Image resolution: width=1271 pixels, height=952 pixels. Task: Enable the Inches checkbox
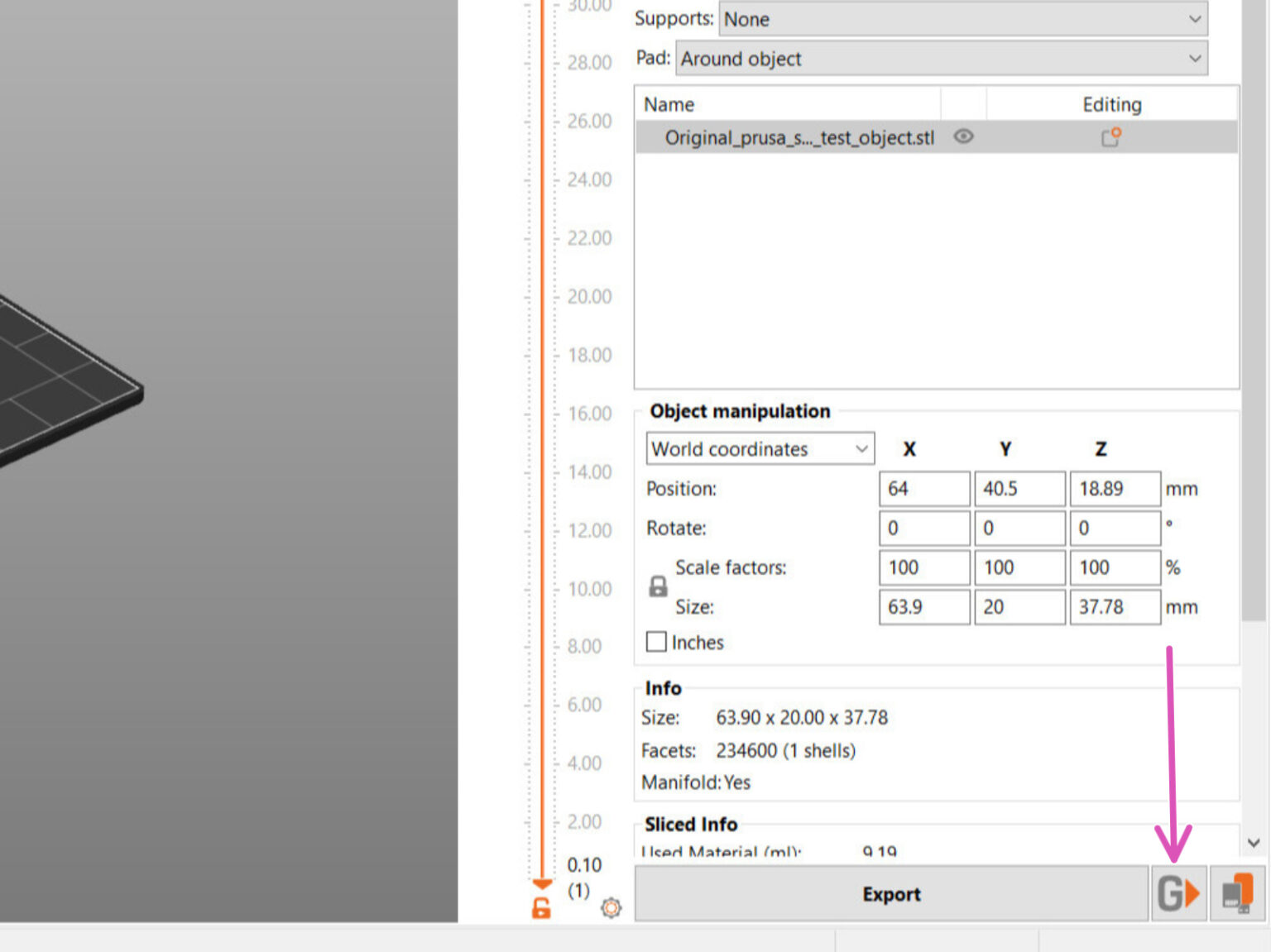(656, 642)
